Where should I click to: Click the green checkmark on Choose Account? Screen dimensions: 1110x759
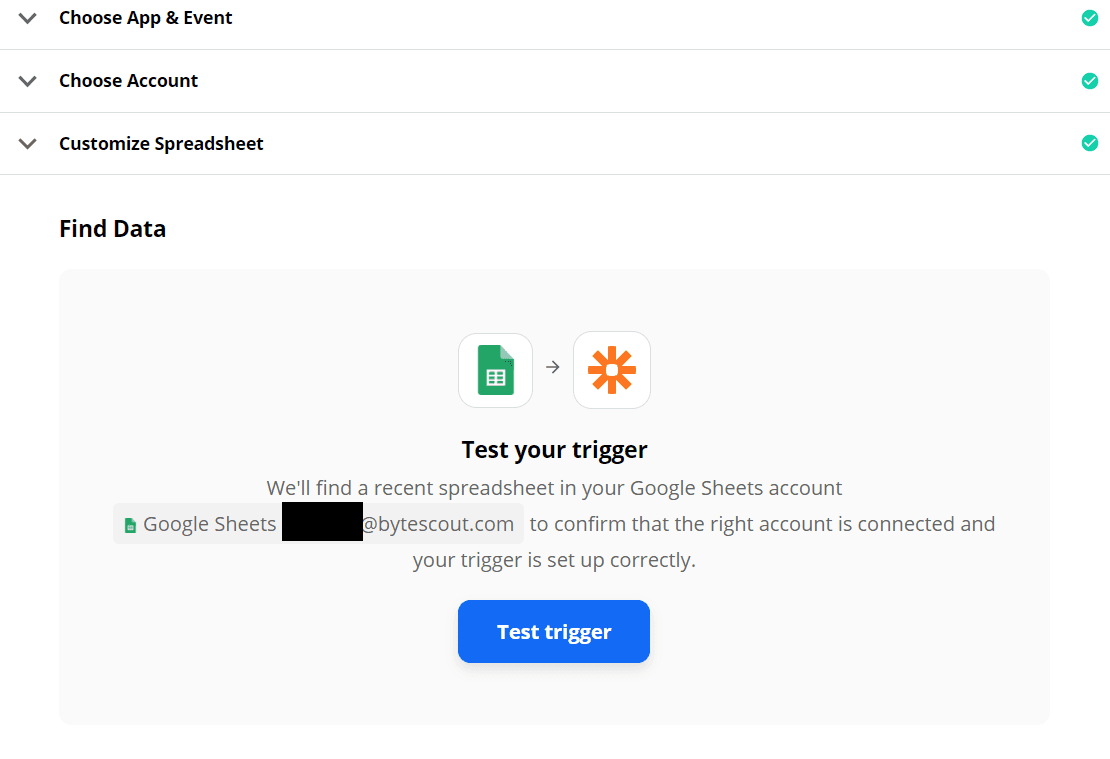[x=1089, y=81]
